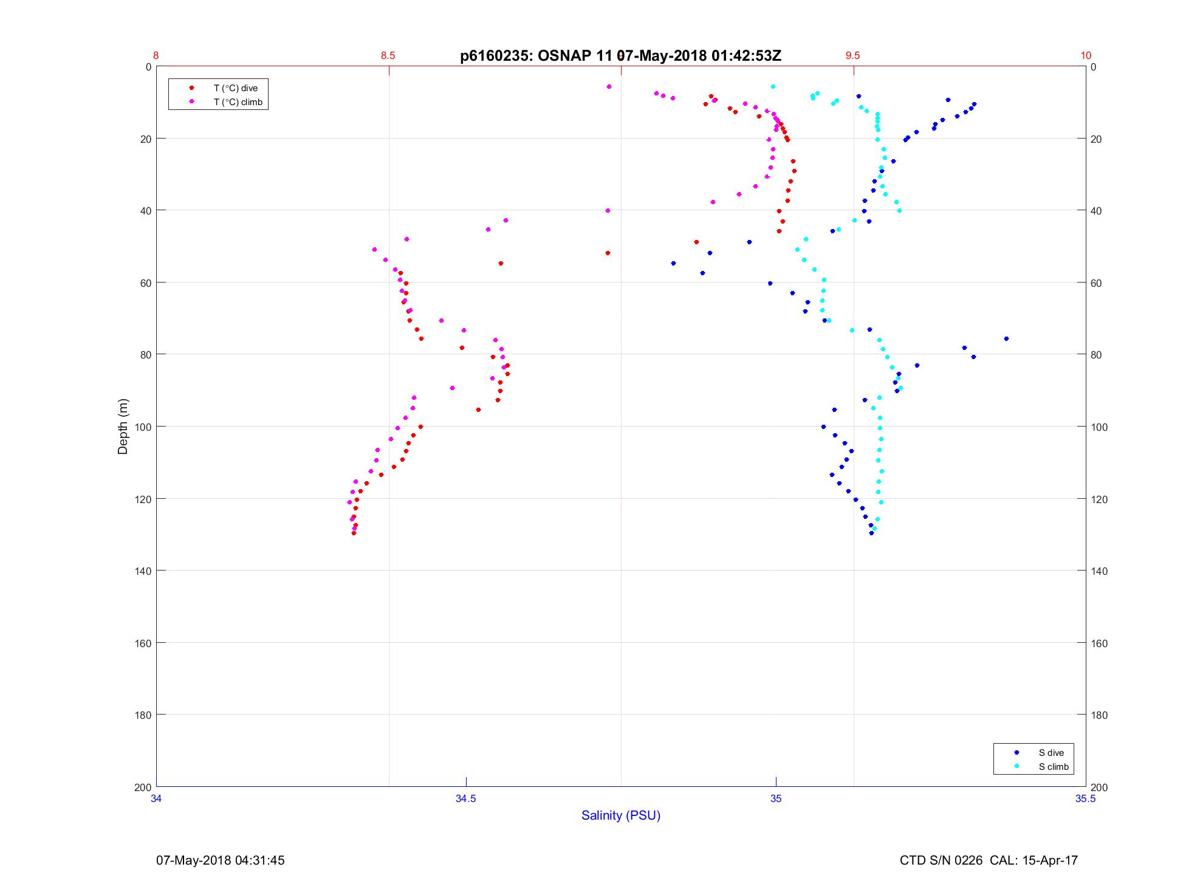Click the dark blue dive marker in the salinity legend
1200x885 pixels.
point(1017,752)
